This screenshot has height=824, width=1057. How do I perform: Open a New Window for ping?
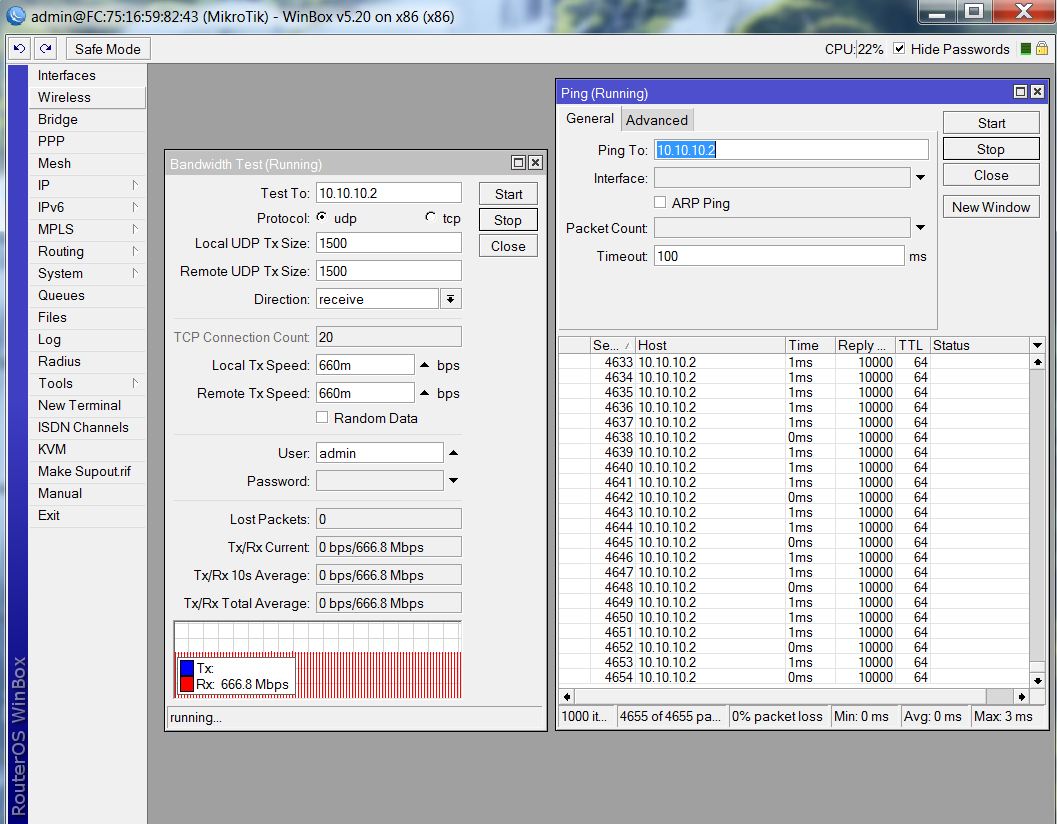(x=990, y=207)
